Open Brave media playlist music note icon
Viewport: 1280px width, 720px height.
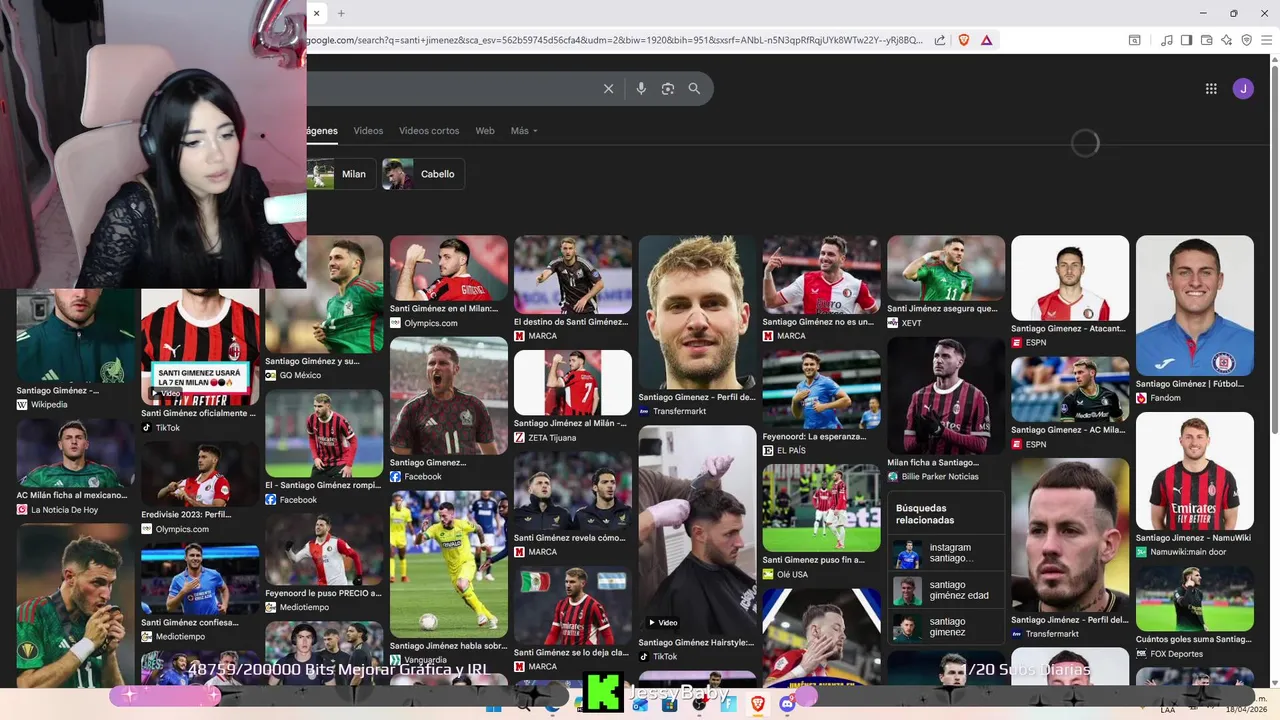pos(1167,40)
